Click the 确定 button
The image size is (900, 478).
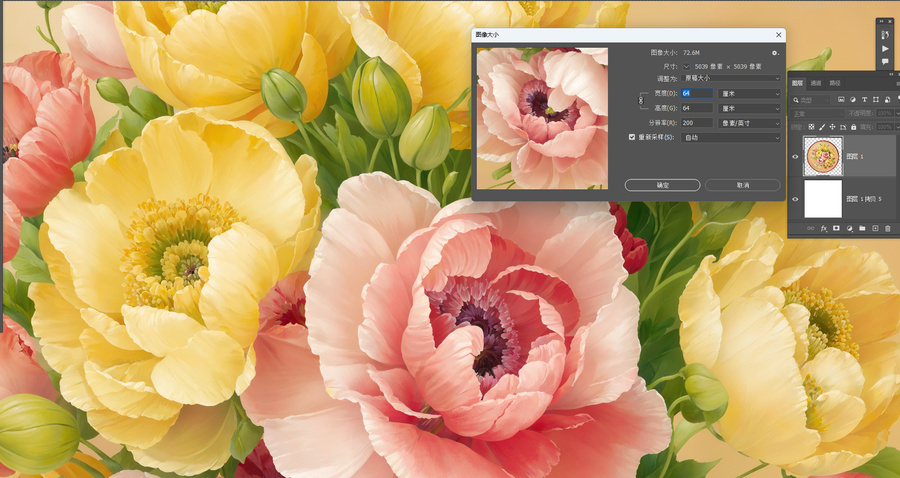point(662,185)
